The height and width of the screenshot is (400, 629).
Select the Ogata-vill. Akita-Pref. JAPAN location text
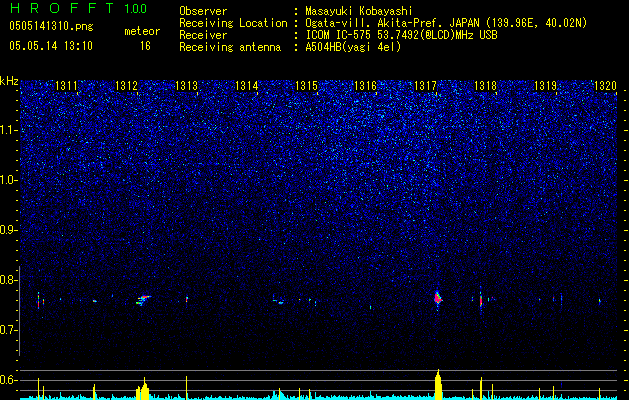[446, 23]
